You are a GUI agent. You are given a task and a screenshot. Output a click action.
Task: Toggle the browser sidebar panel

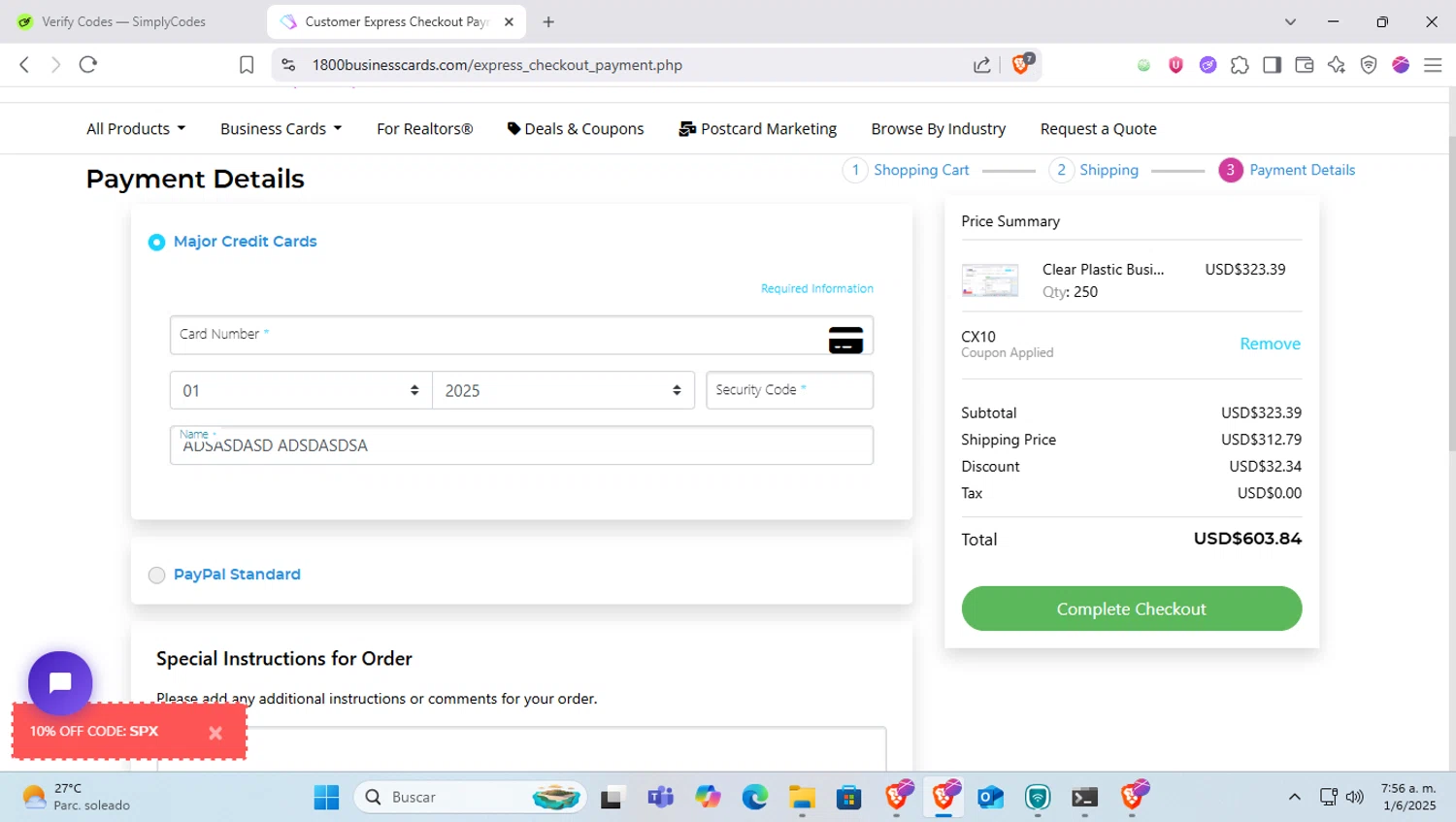[1272, 65]
